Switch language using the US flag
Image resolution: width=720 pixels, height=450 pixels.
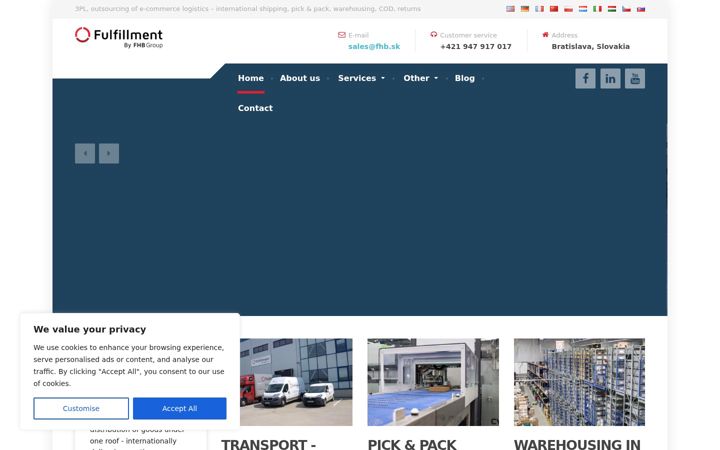point(510,9)
